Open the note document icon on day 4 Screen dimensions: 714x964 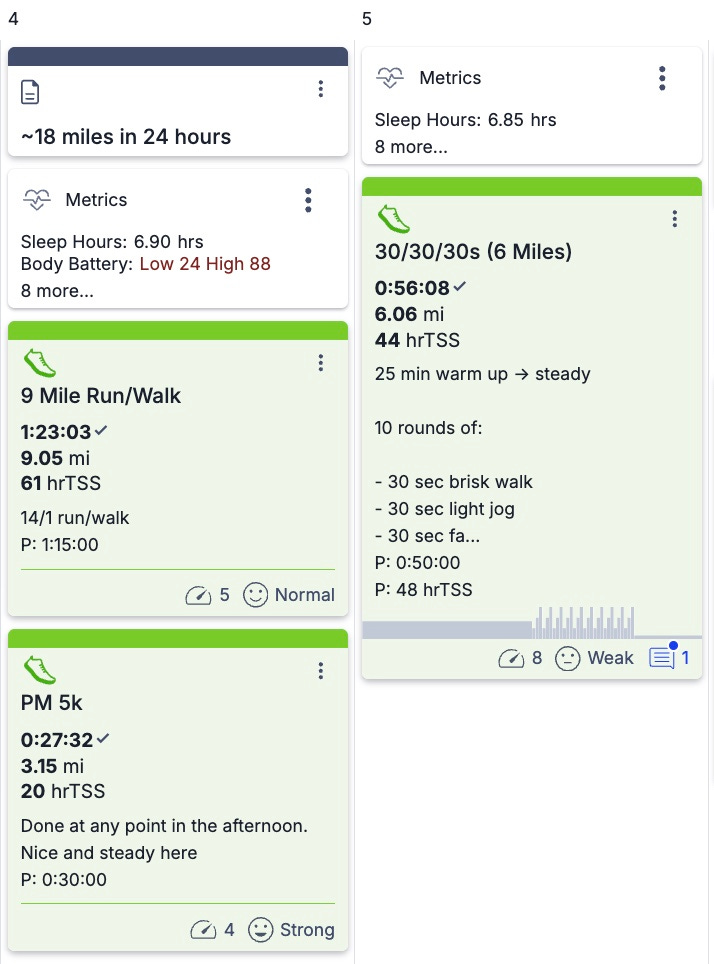[x=30, y=92]
